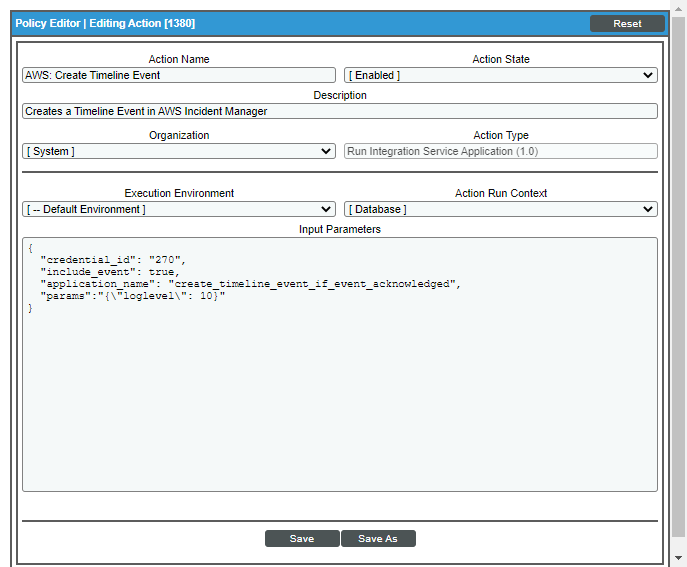Edit the Description text field

point(340,111)
